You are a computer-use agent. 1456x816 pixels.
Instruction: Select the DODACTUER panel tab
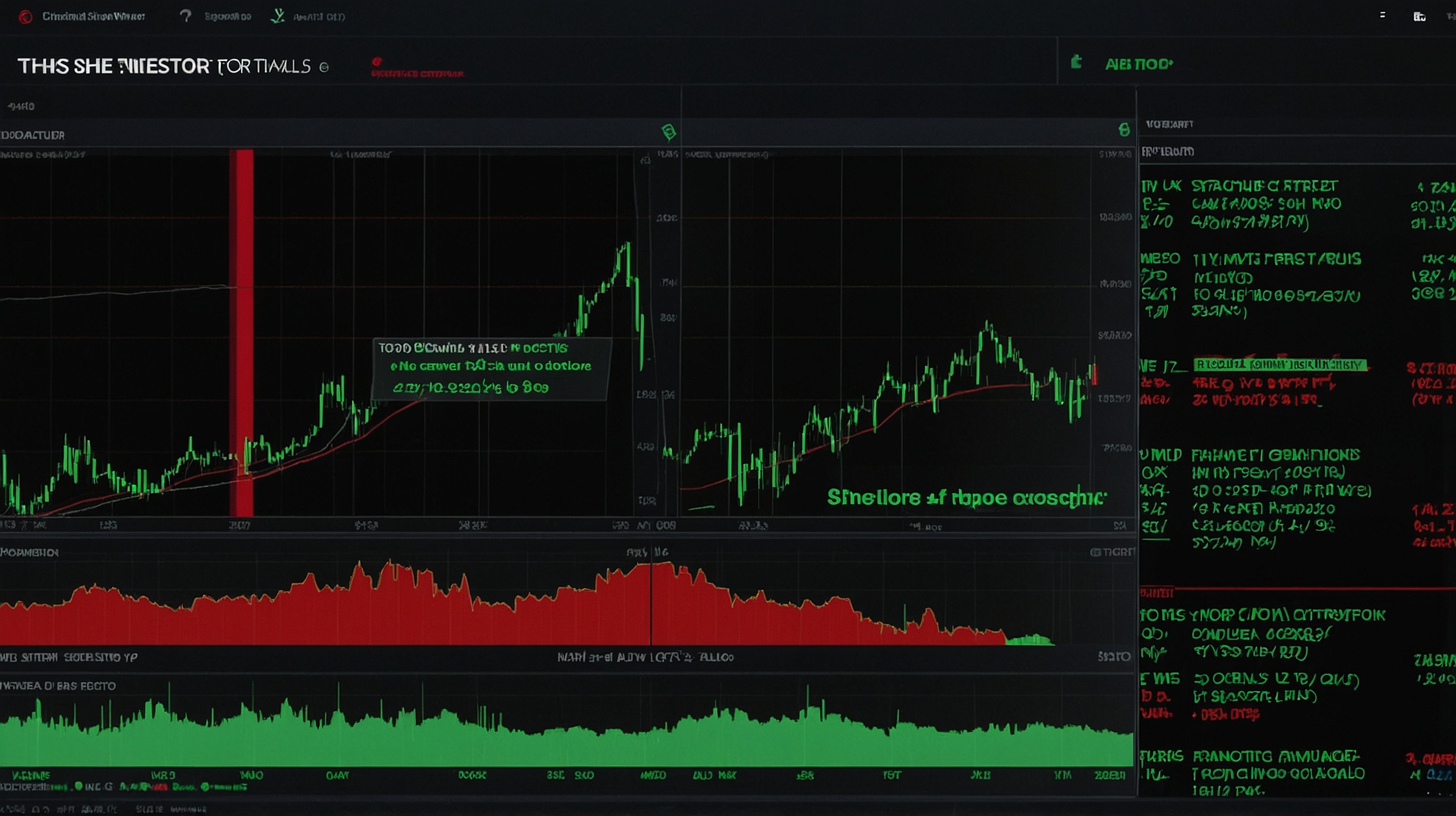(33, 135)
